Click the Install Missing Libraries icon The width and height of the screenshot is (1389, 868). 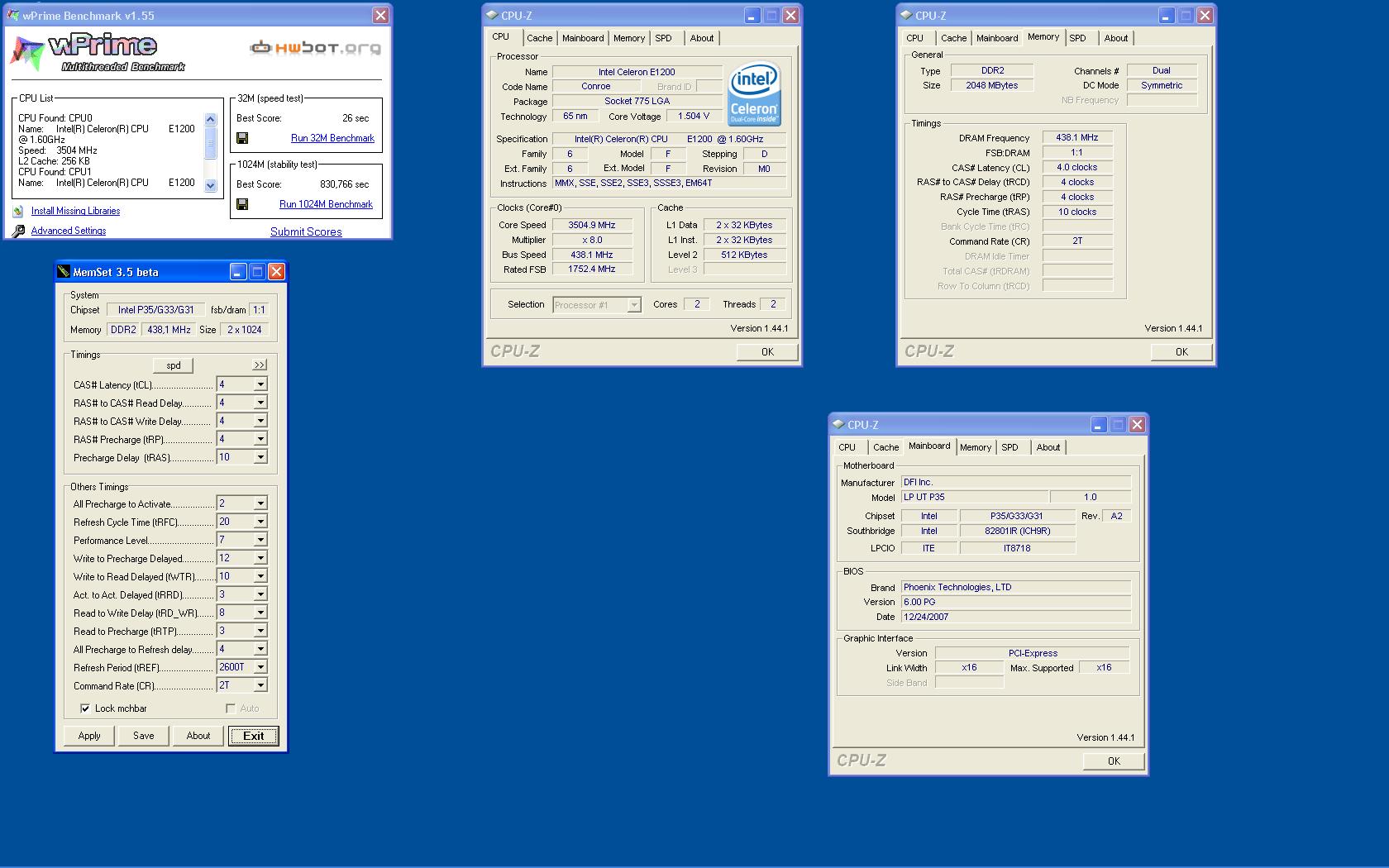tap(18, 212)
